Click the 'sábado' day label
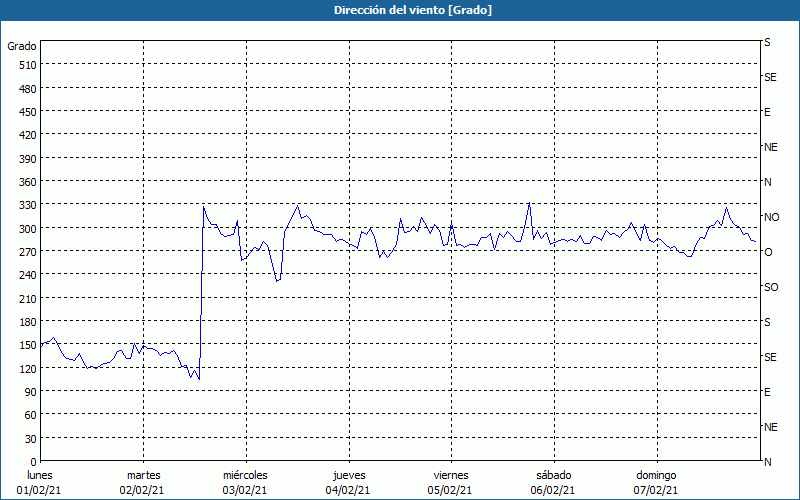 point(554,475)
